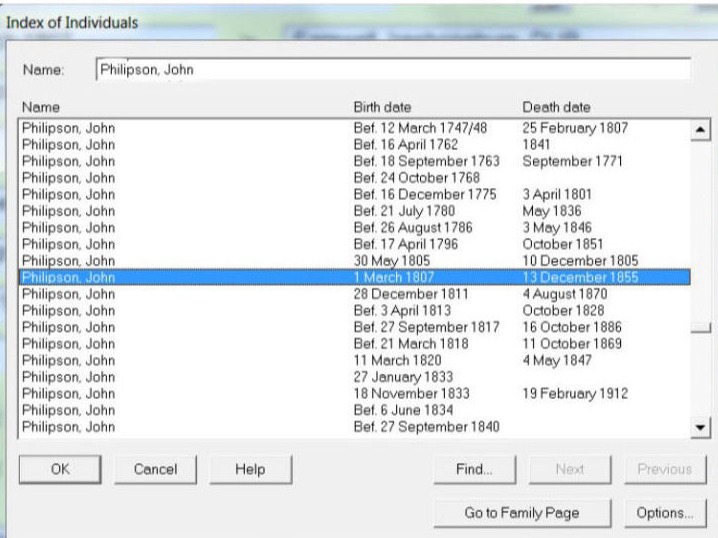
Task: Click the OK button
Action: [x=60, y=469]
